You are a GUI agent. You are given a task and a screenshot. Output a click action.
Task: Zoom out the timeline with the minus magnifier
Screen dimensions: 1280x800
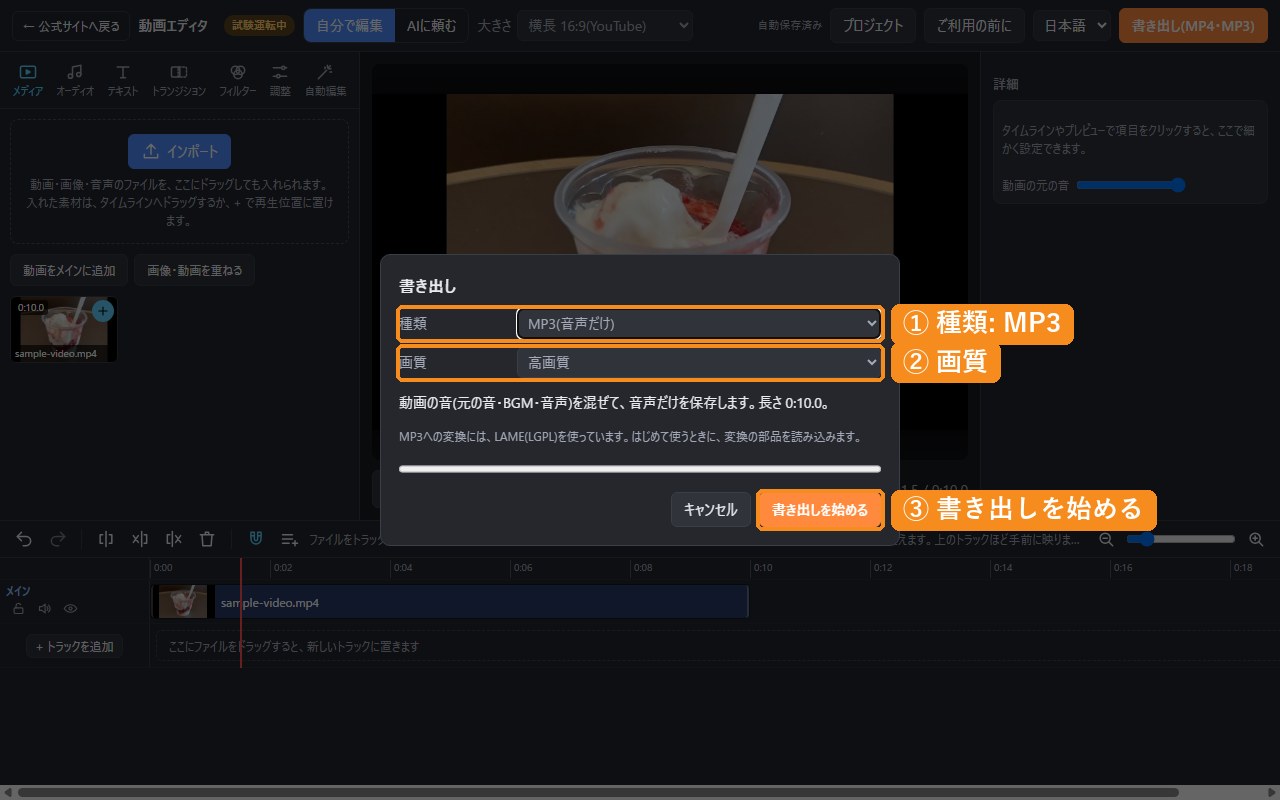pos(1106,539)
